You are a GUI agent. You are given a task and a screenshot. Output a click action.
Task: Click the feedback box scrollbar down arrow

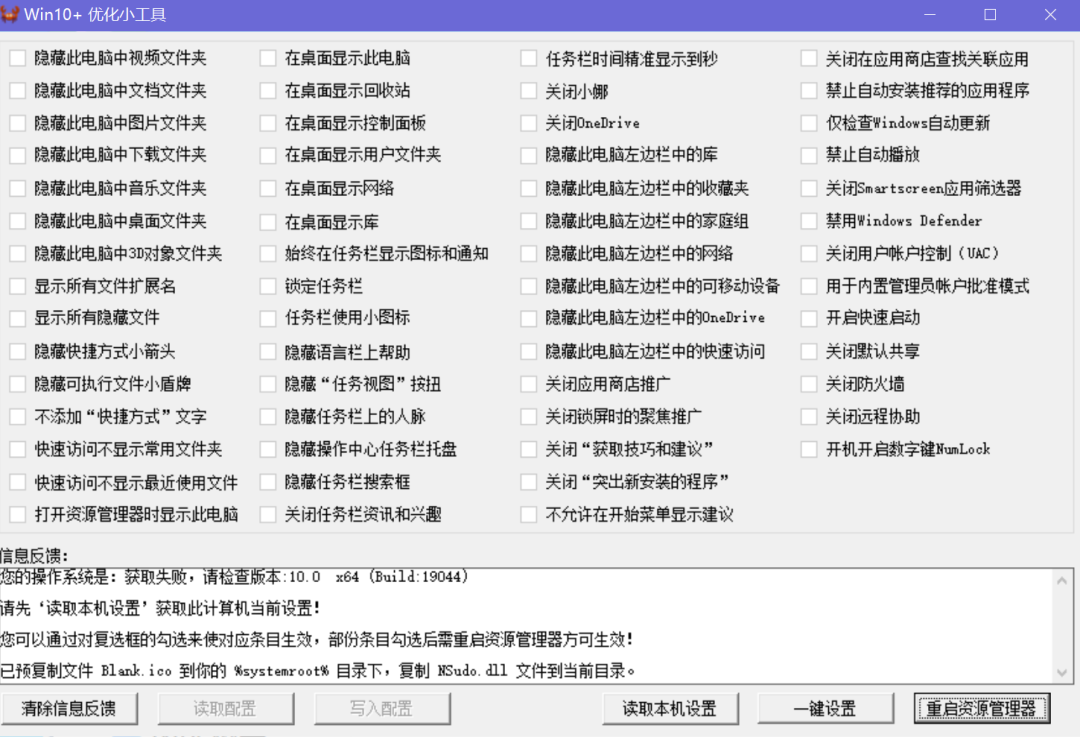[x=1065, y=672]
